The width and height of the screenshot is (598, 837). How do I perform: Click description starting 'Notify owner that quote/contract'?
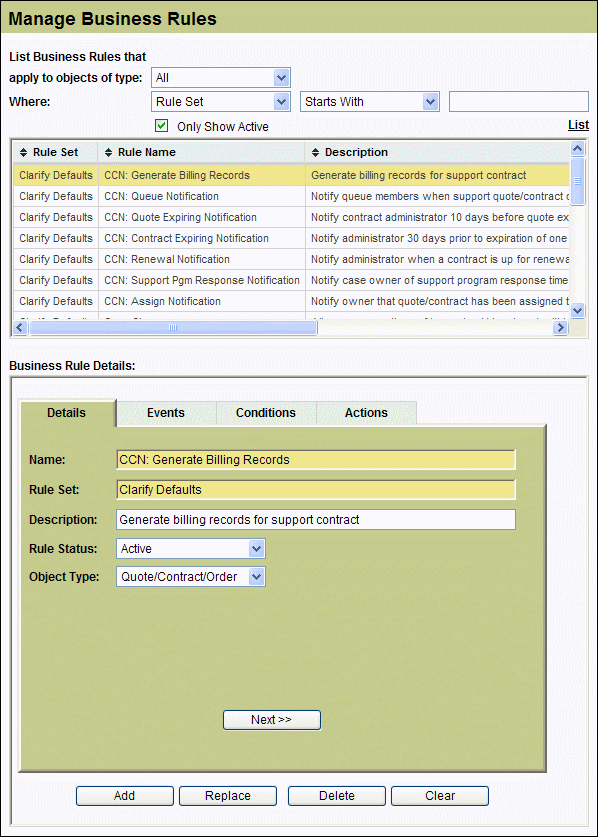(x=440, y=301)
